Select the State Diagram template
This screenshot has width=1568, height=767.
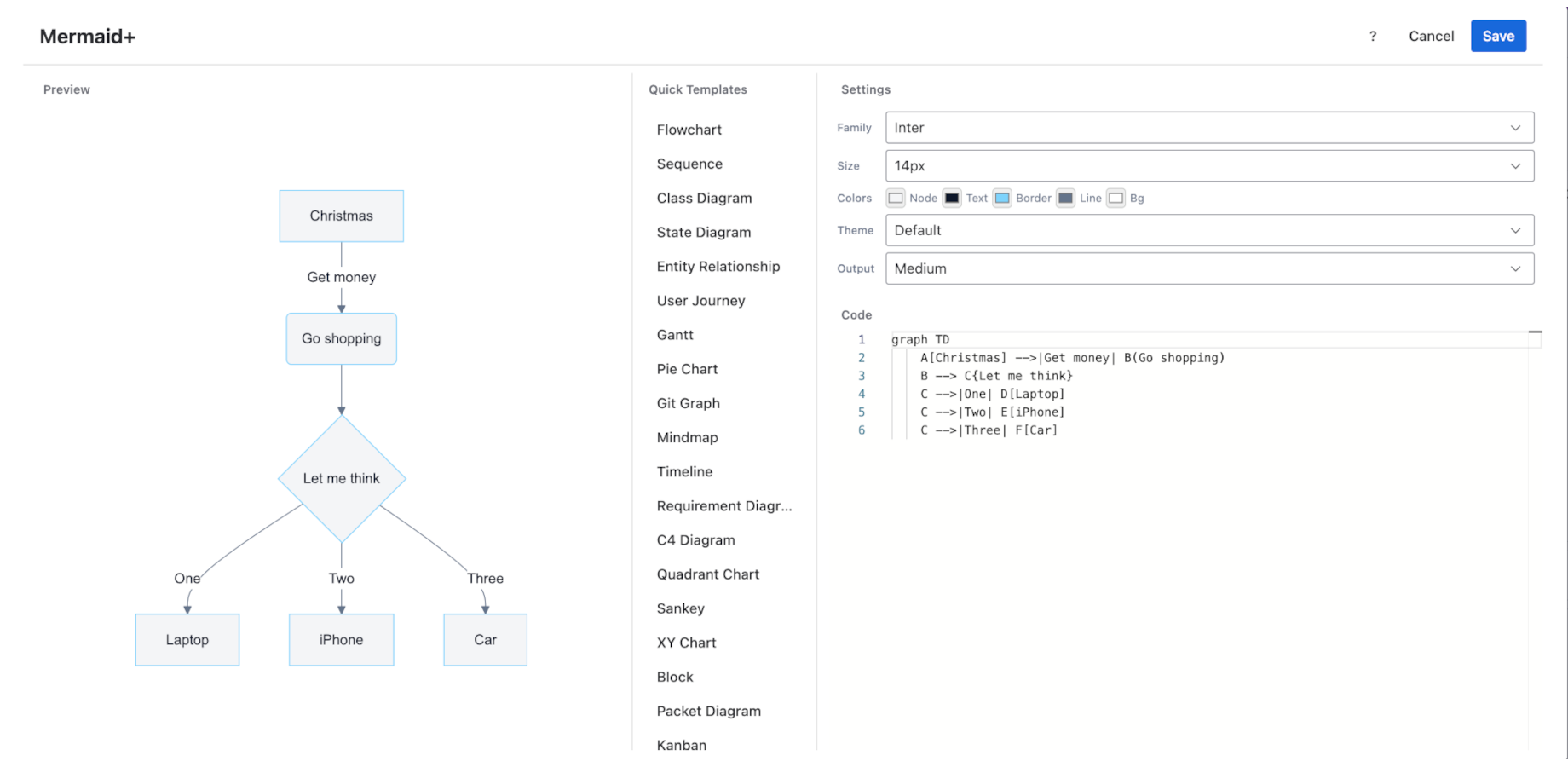tap(704, 232)
